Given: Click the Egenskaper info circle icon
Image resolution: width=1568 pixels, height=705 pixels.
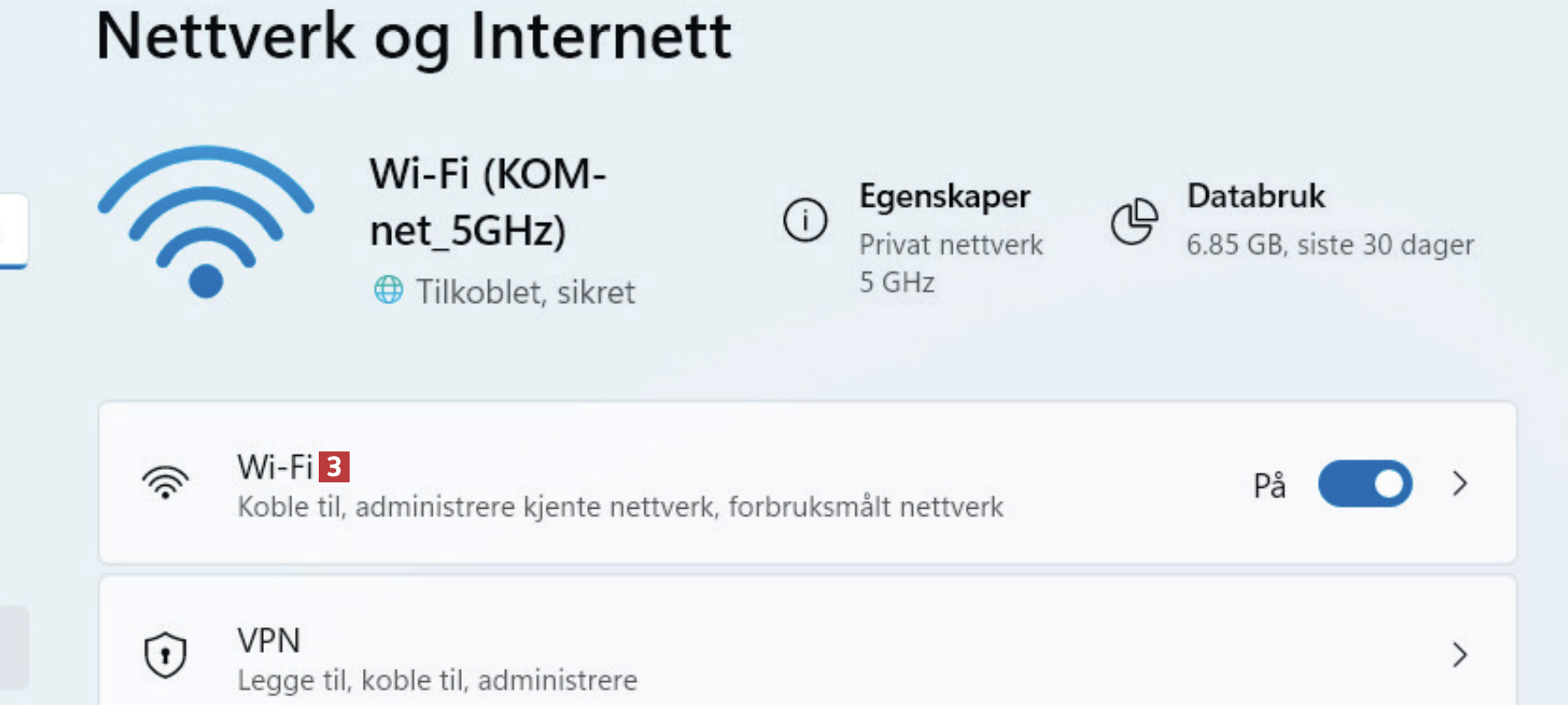Looking at the screenshot, I should coord(805,220).
